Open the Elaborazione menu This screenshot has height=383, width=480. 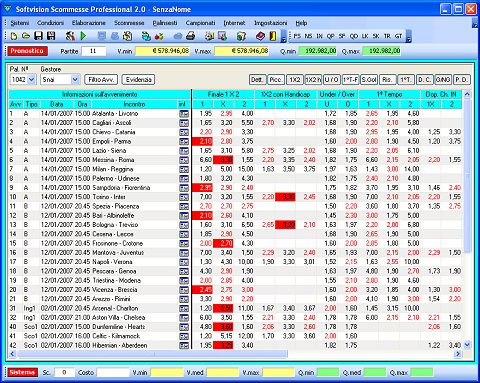click(89, 23)
